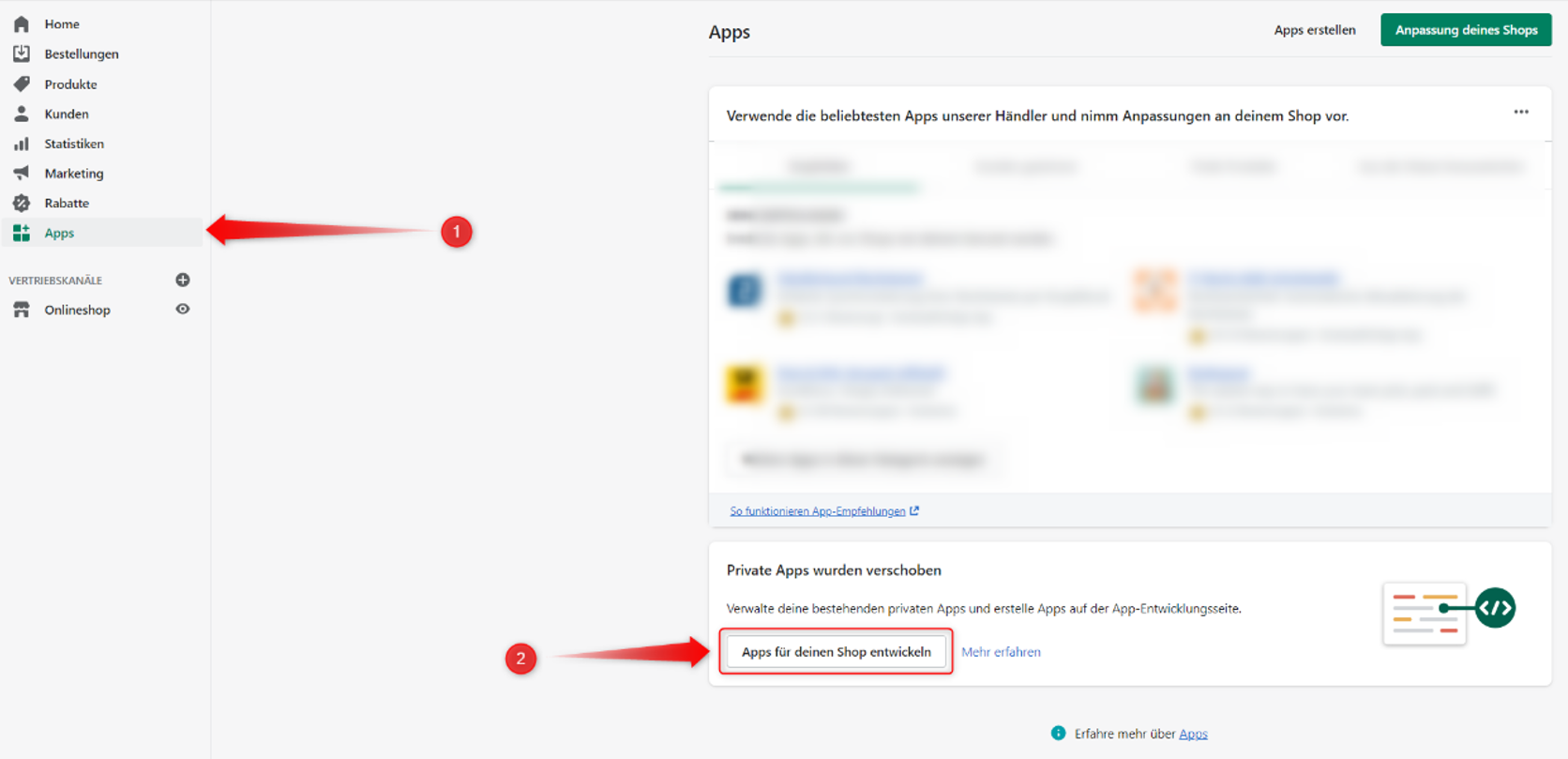Open So funktionieren App-Empfehlungen link
Screen dimensions: 1568x759
818,511
